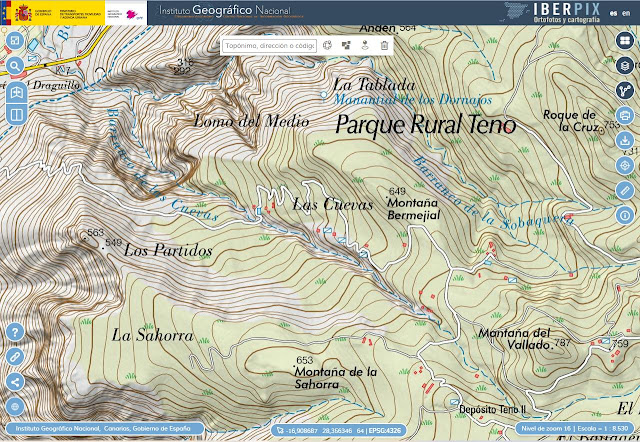Activate the locate target crosshair tool
The image size is (640, 442).
pyautogui.click(x=624, y=166)
